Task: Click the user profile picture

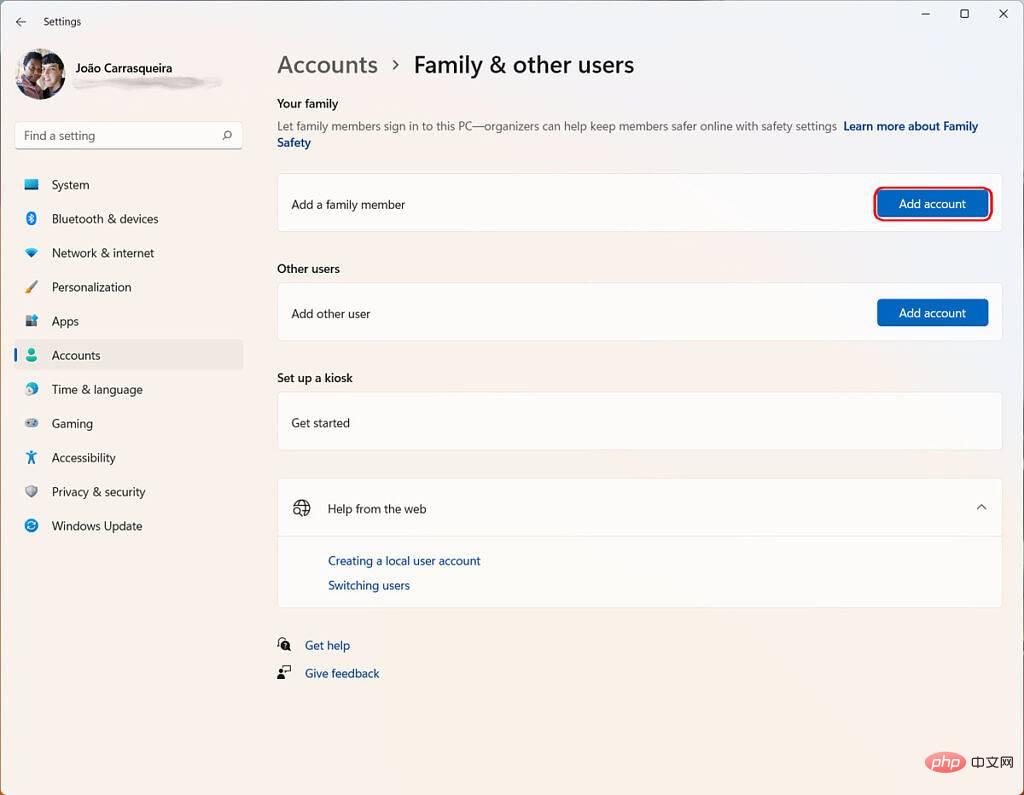Action: pyautogui.click(x=41, y=74)
